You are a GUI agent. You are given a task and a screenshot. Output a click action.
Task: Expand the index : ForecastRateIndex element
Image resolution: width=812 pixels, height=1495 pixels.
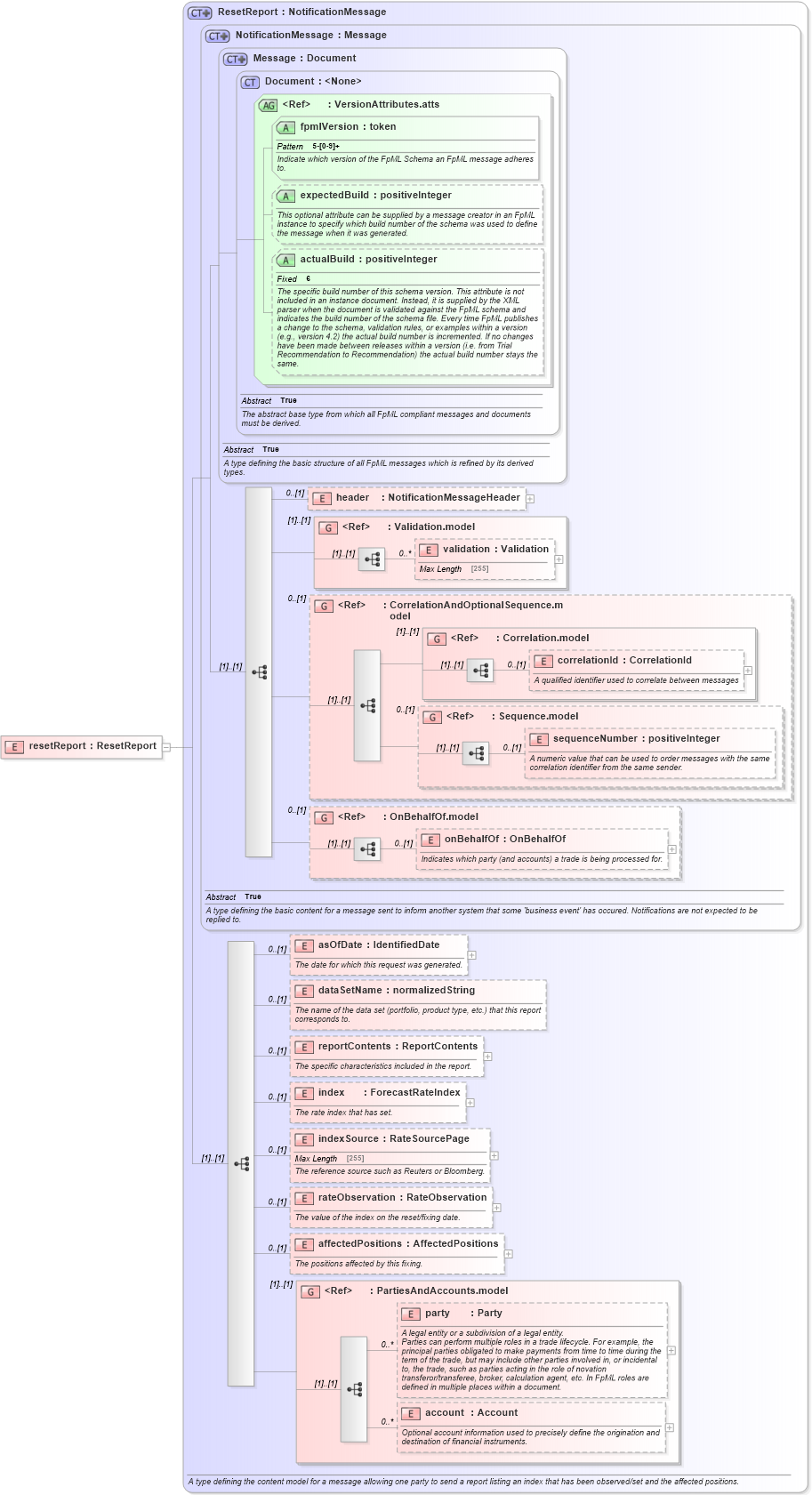pos(470,1103)
